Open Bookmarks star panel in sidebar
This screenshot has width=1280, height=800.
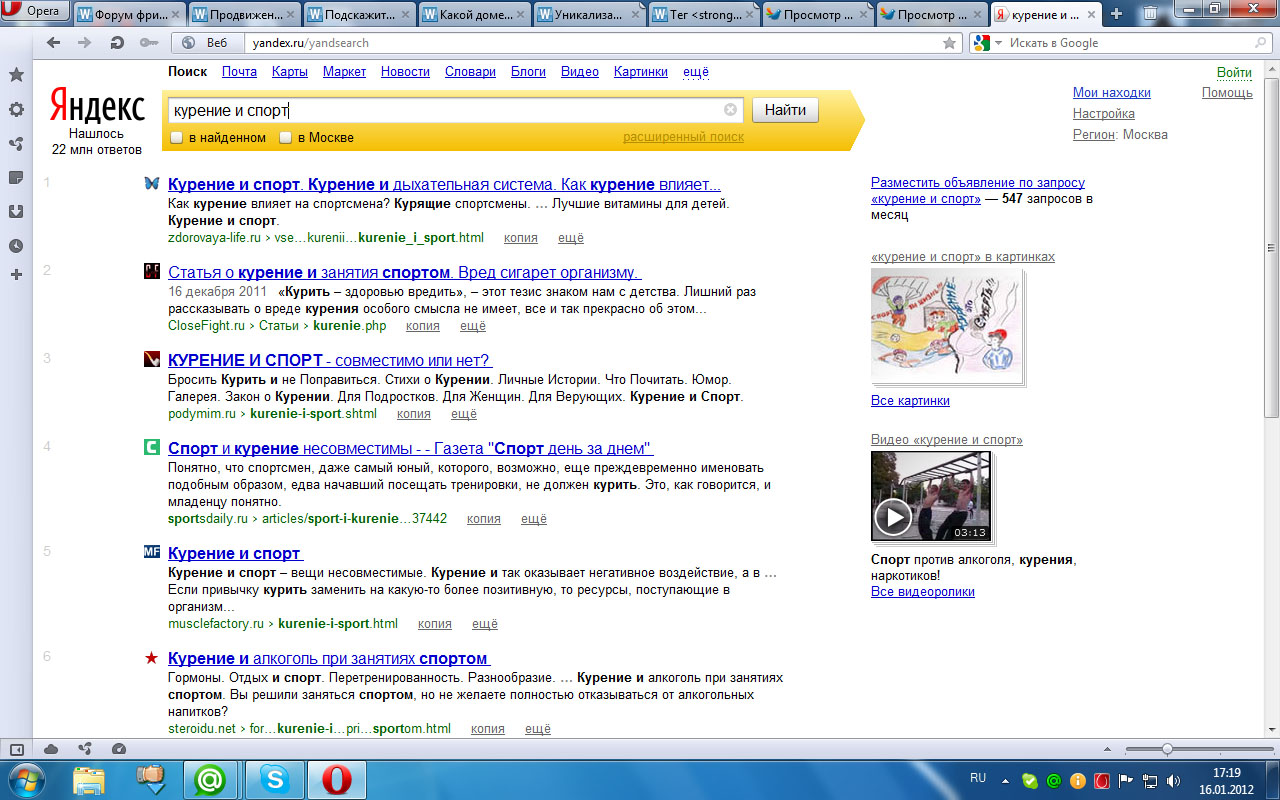click(16, 75)
